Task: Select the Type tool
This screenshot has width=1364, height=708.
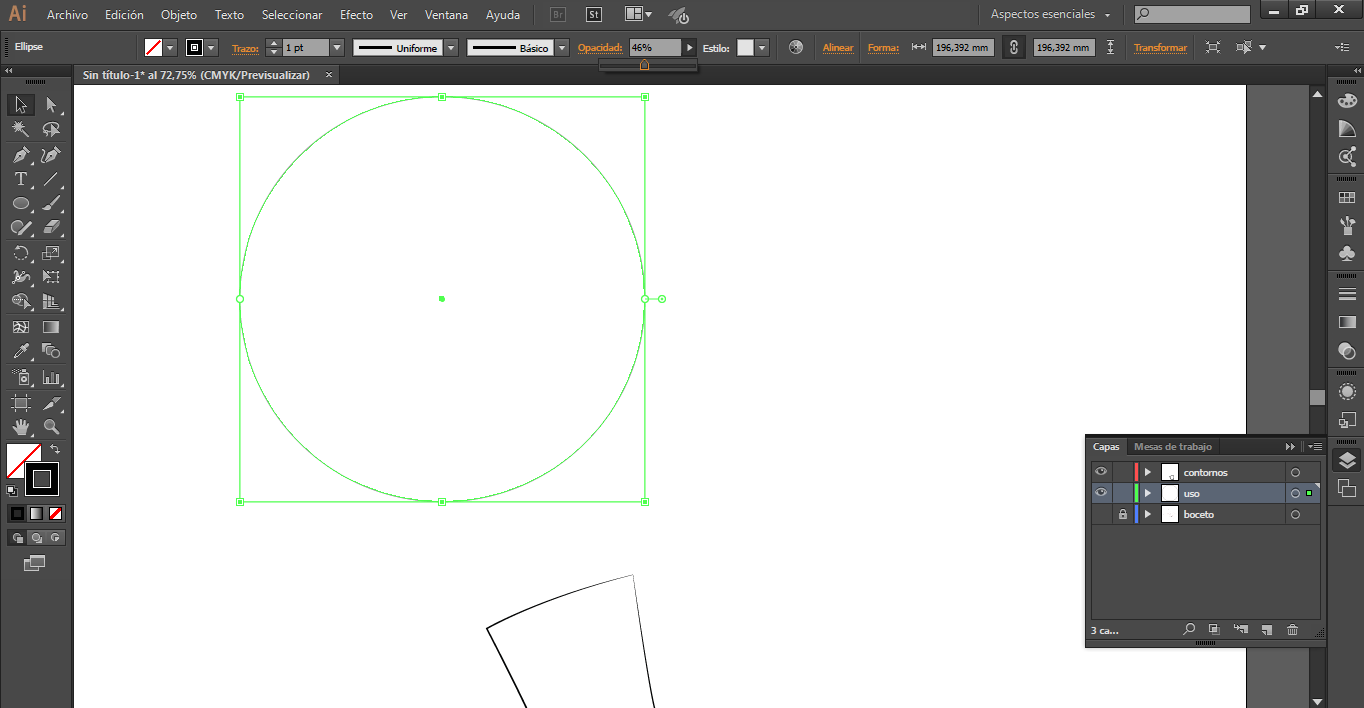Action: click(20, 179)
